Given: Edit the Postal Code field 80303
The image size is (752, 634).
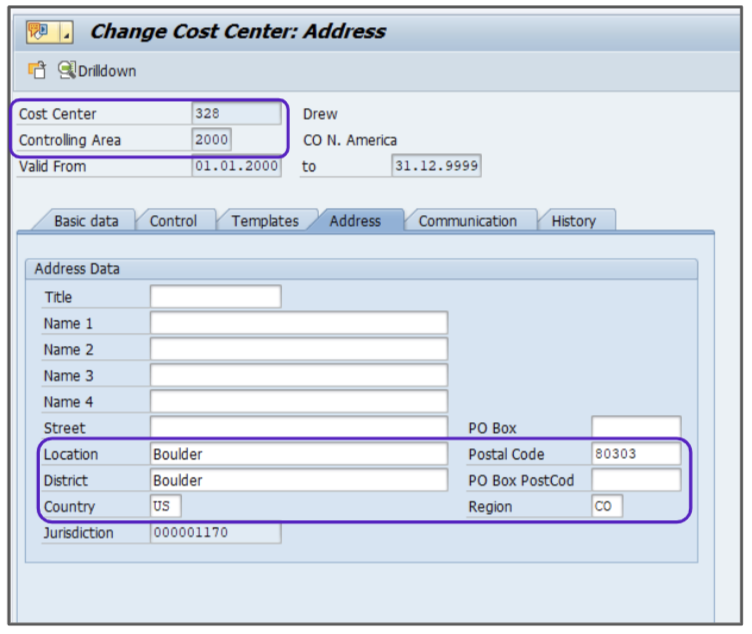Looking at the screenshot, I should [635, 454].
